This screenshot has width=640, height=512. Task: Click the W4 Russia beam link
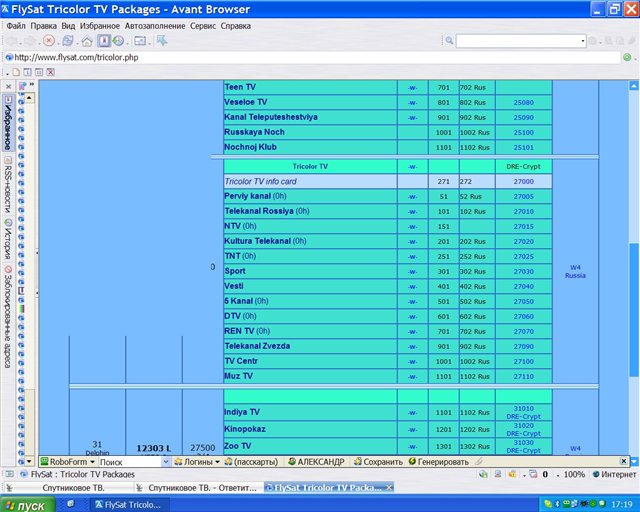click(x=575, y=271)
